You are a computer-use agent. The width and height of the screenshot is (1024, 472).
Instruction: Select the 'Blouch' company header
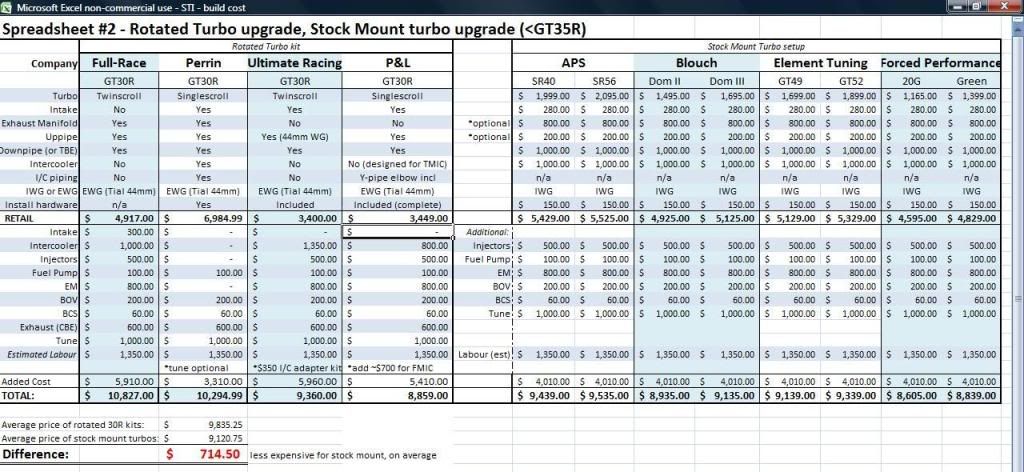[696, 63]
